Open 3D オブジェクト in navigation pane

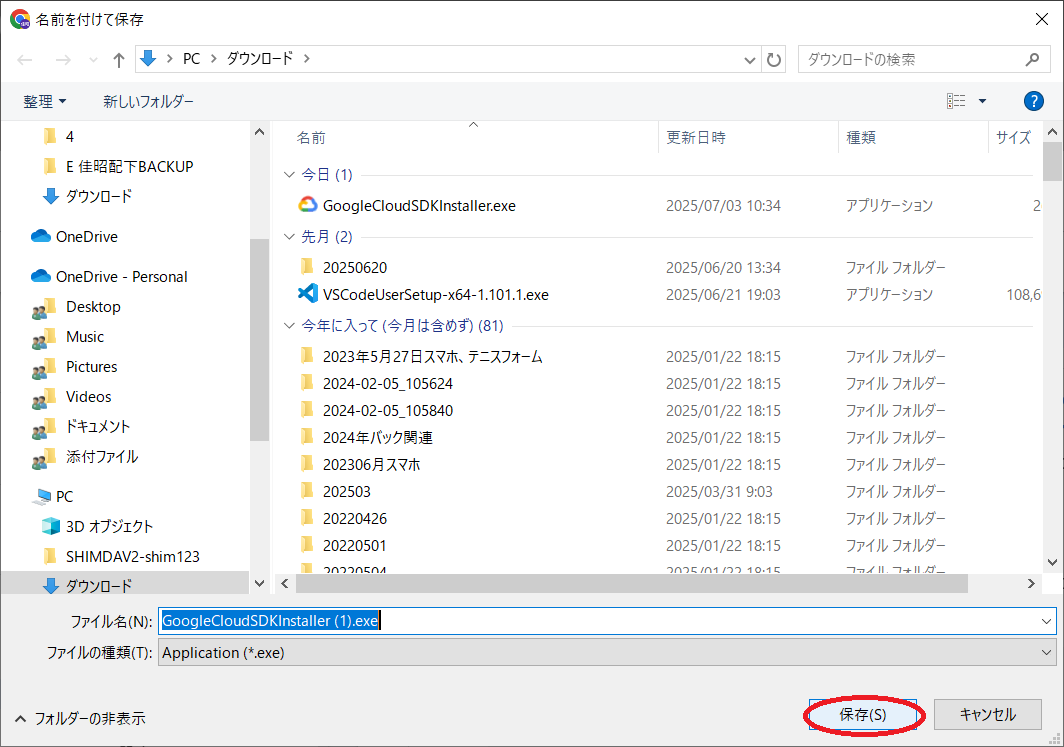109,526
